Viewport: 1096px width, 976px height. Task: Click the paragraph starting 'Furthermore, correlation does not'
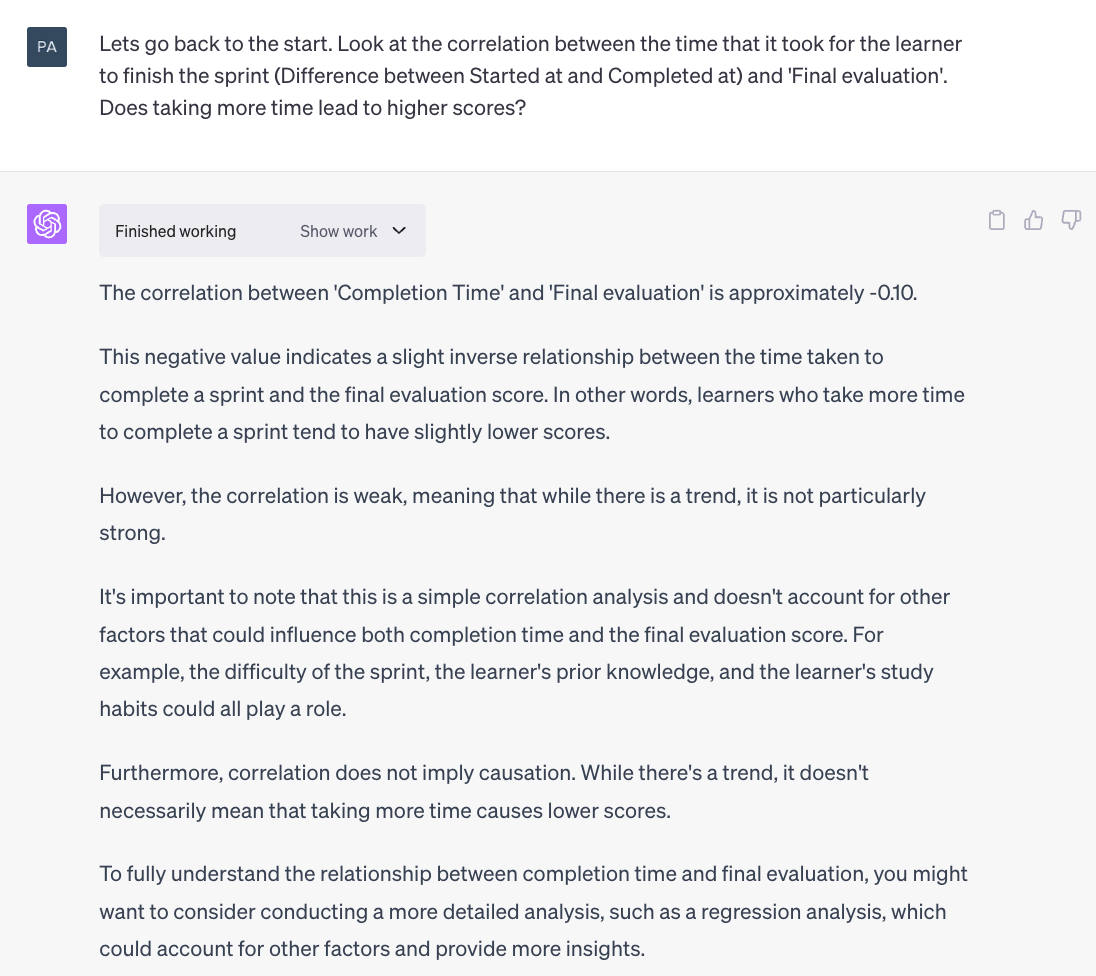coord(484,791)
